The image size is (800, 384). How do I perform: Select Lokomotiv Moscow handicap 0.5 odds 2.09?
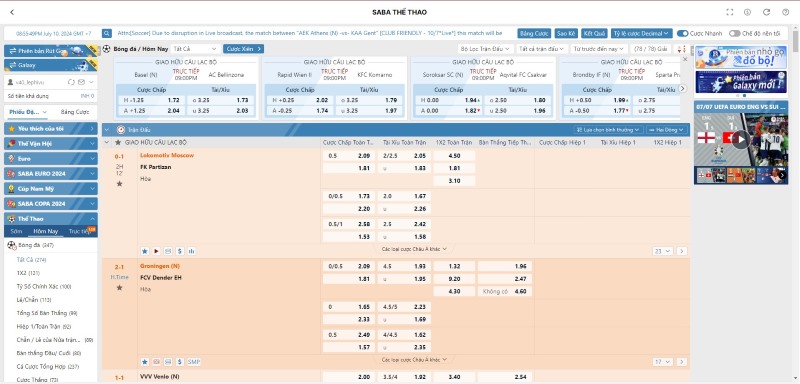[350, 156]
